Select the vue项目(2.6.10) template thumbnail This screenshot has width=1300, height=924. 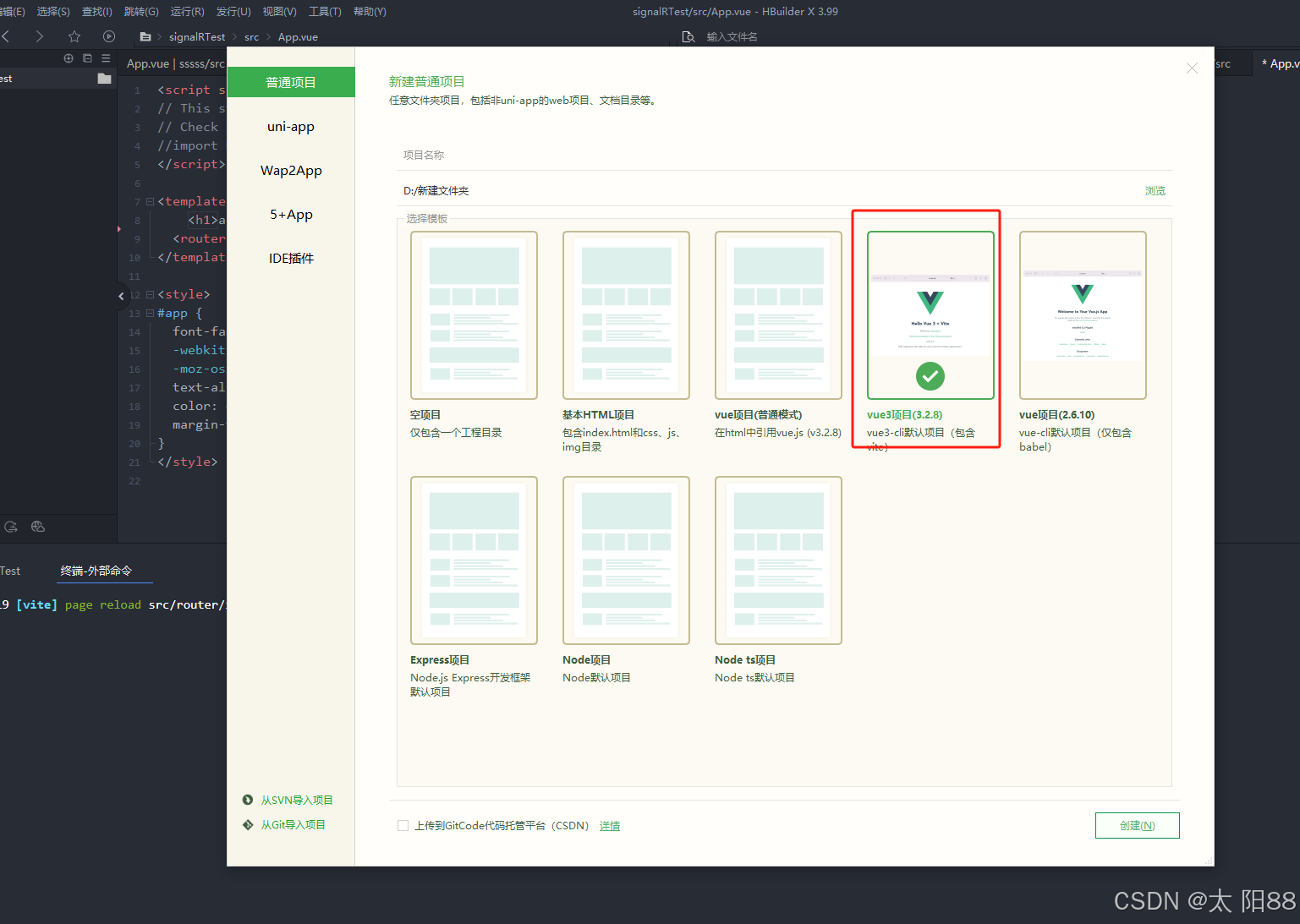[1083, 314]
